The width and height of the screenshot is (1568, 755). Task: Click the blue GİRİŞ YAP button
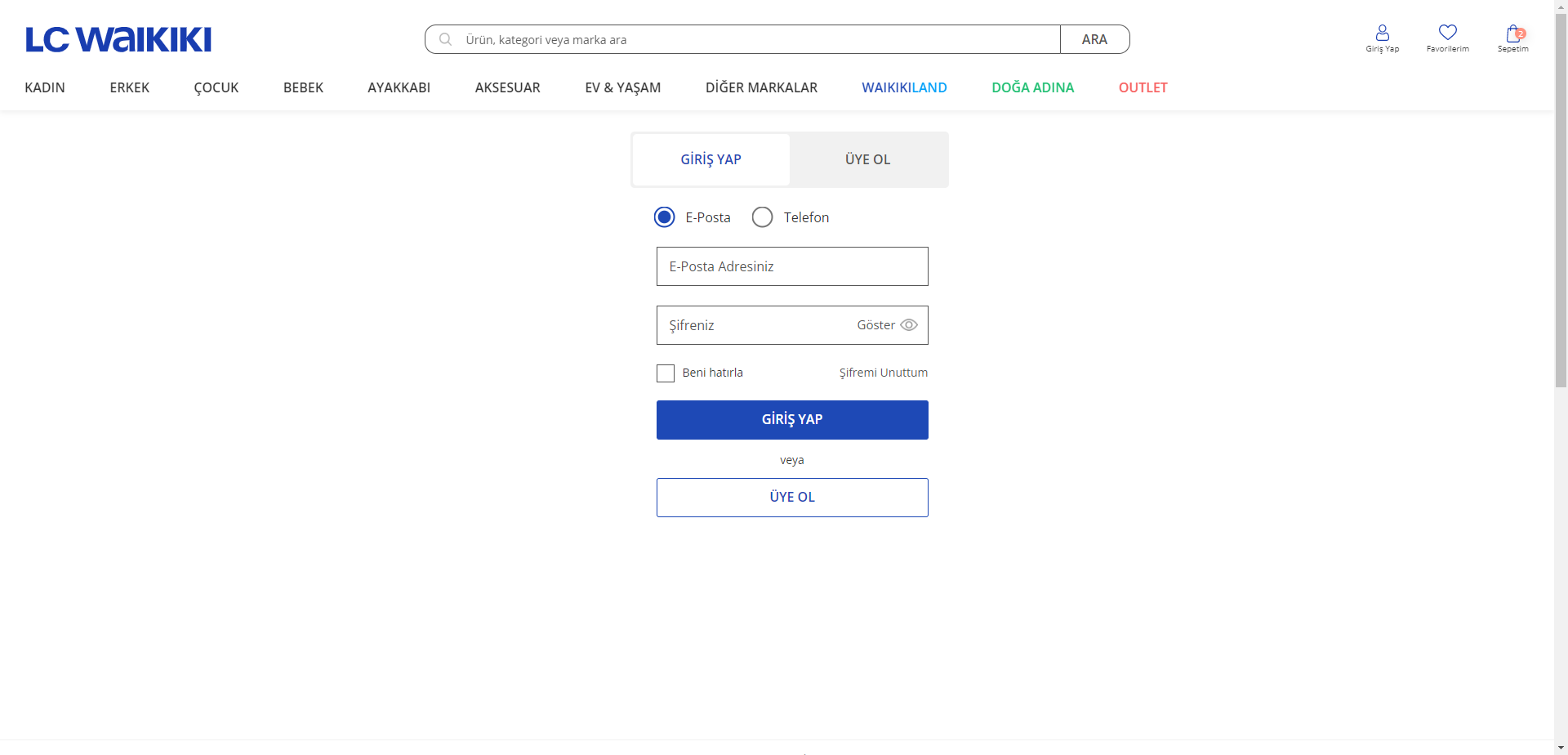[x=792, y=420]
